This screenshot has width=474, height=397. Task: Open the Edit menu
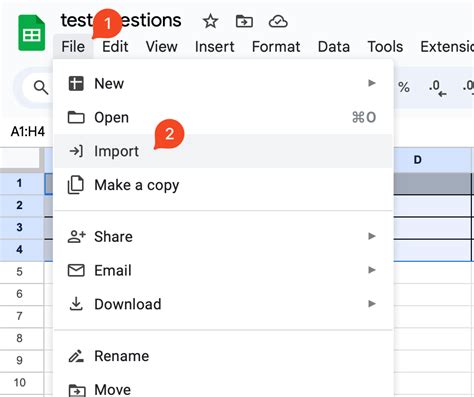(x=115, y=47)
